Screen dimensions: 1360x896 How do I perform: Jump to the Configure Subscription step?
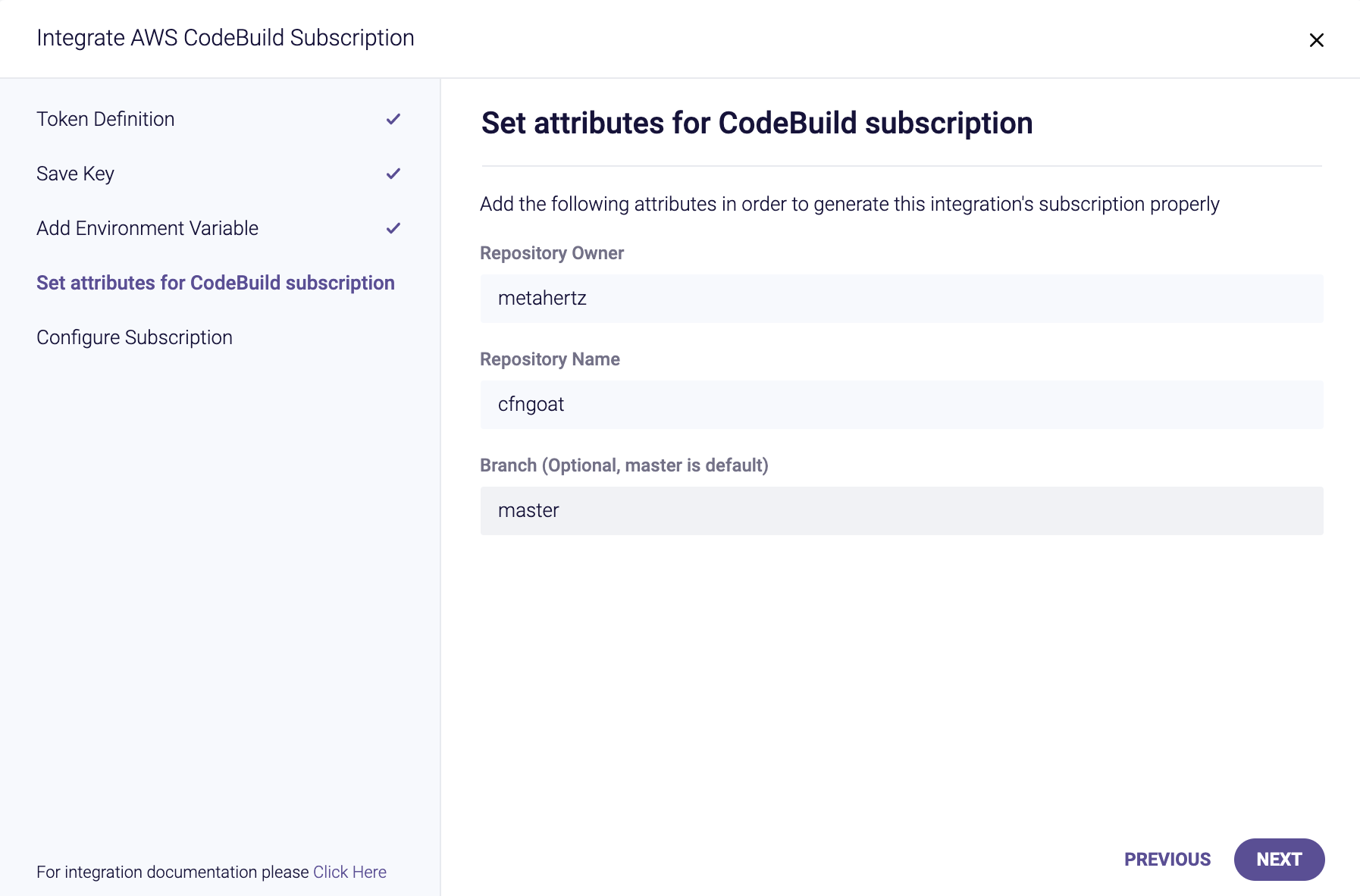(134, 337)
